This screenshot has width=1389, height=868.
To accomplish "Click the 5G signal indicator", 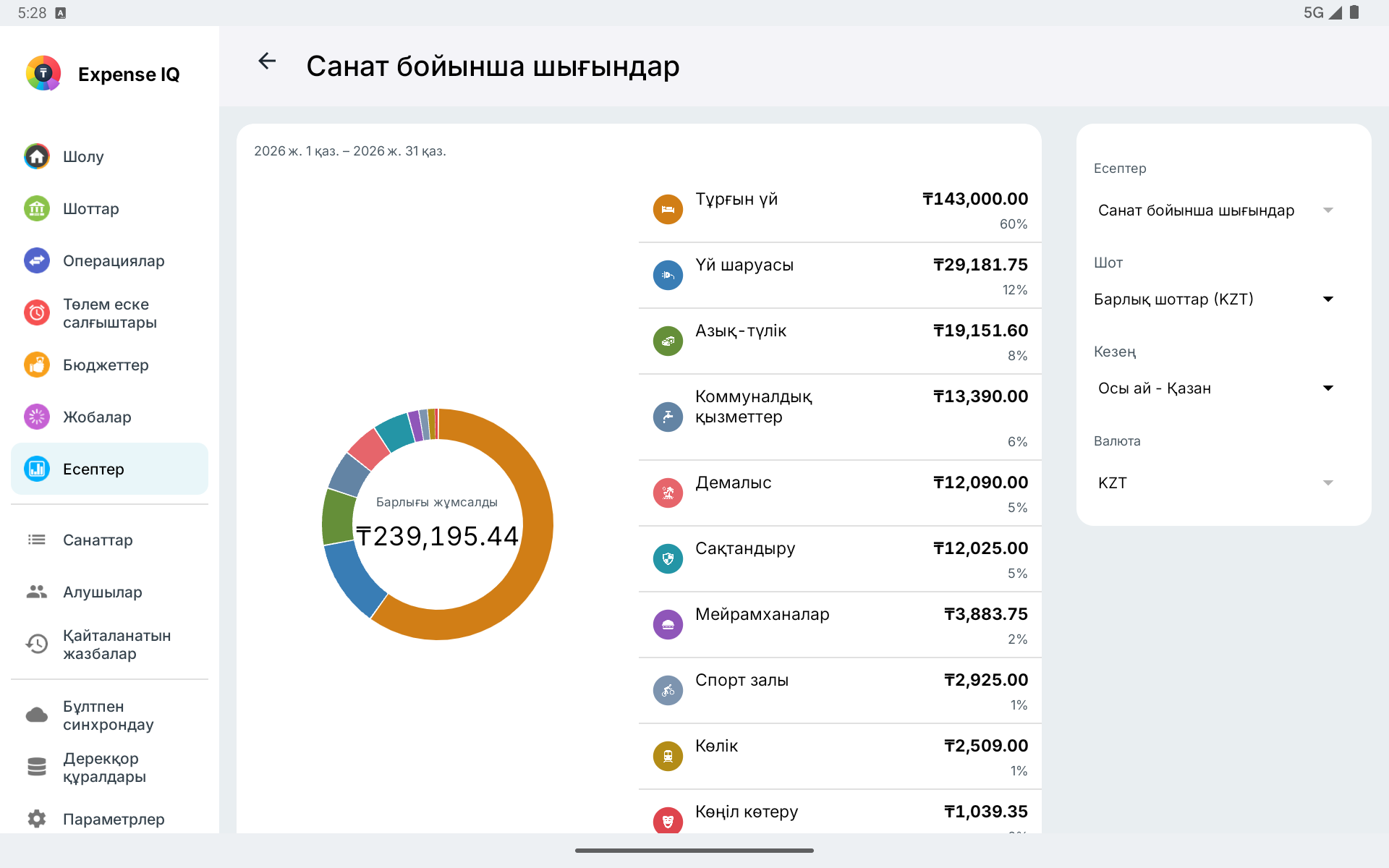I will point(1313,12).
